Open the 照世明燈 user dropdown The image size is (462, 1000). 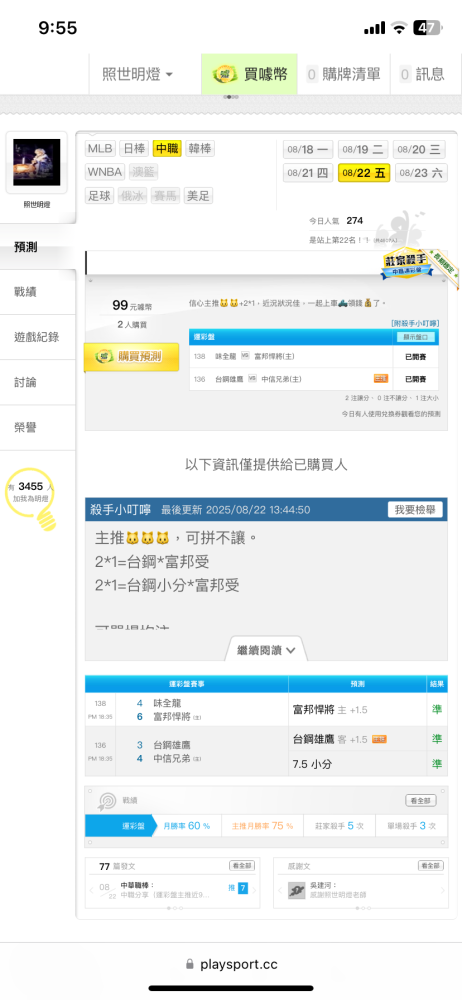137,74
